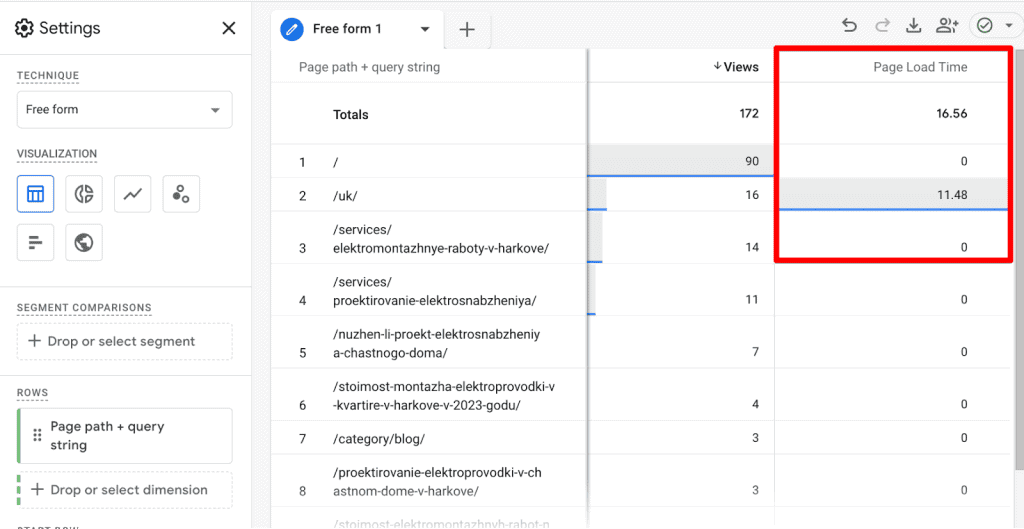
Task: Select the Scatter plot visualization icon
Action: tap(181, 194)
